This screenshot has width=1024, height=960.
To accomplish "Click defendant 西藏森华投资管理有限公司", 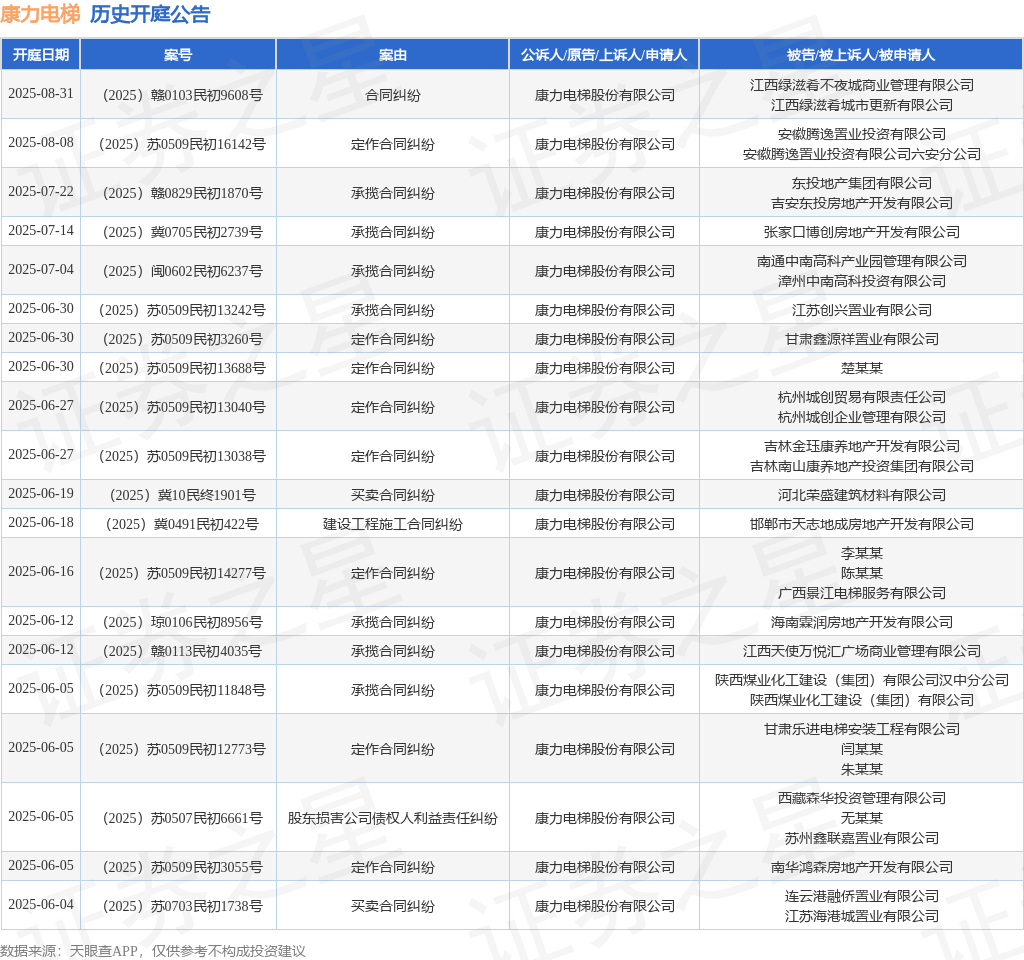I will pos(861,798).
